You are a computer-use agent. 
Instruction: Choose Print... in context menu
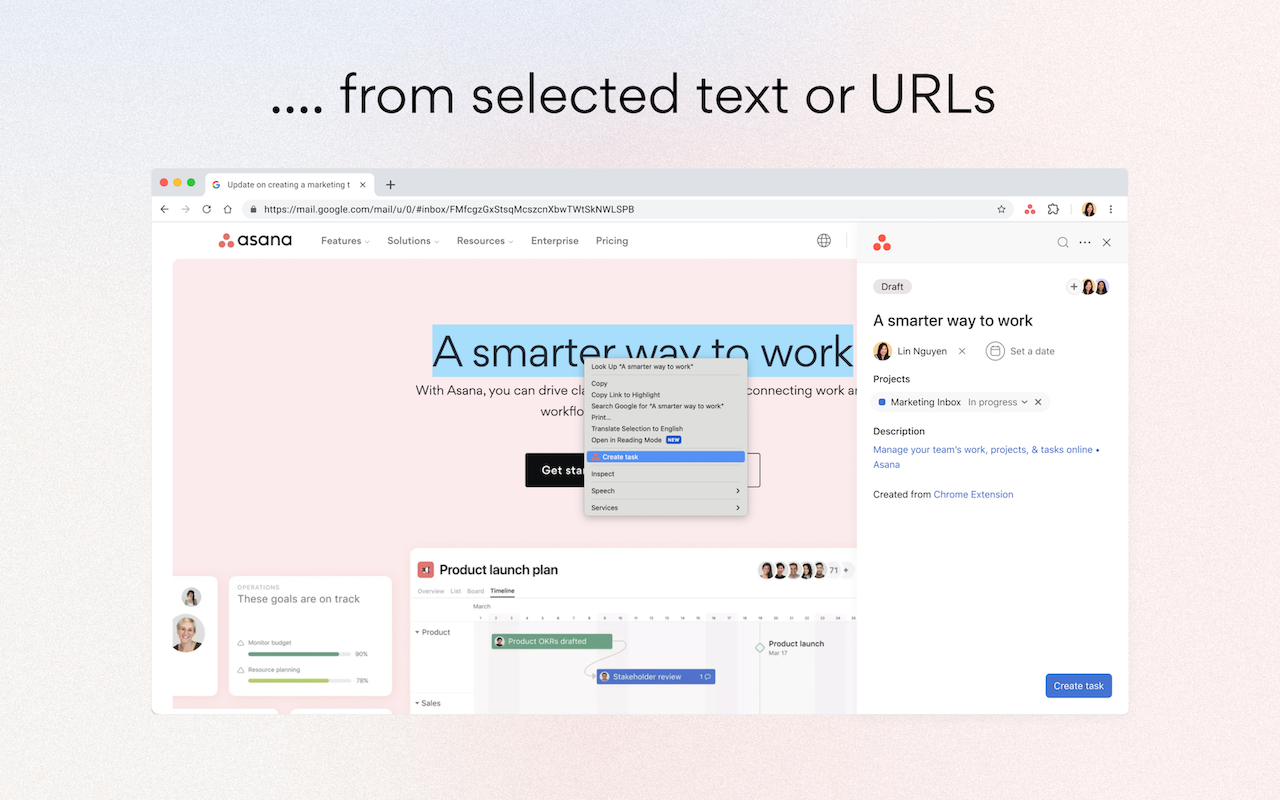(x=665, y=417)
